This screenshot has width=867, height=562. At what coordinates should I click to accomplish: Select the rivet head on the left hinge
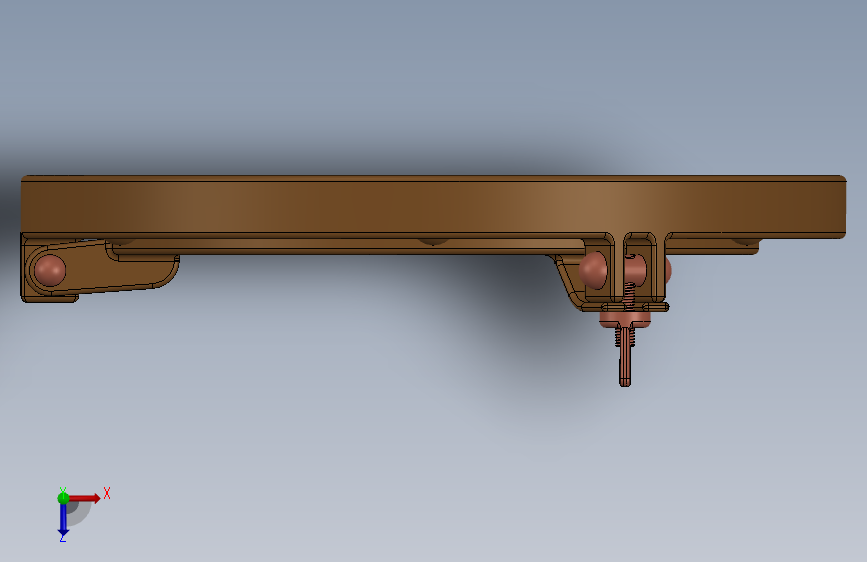coord(50,270)
